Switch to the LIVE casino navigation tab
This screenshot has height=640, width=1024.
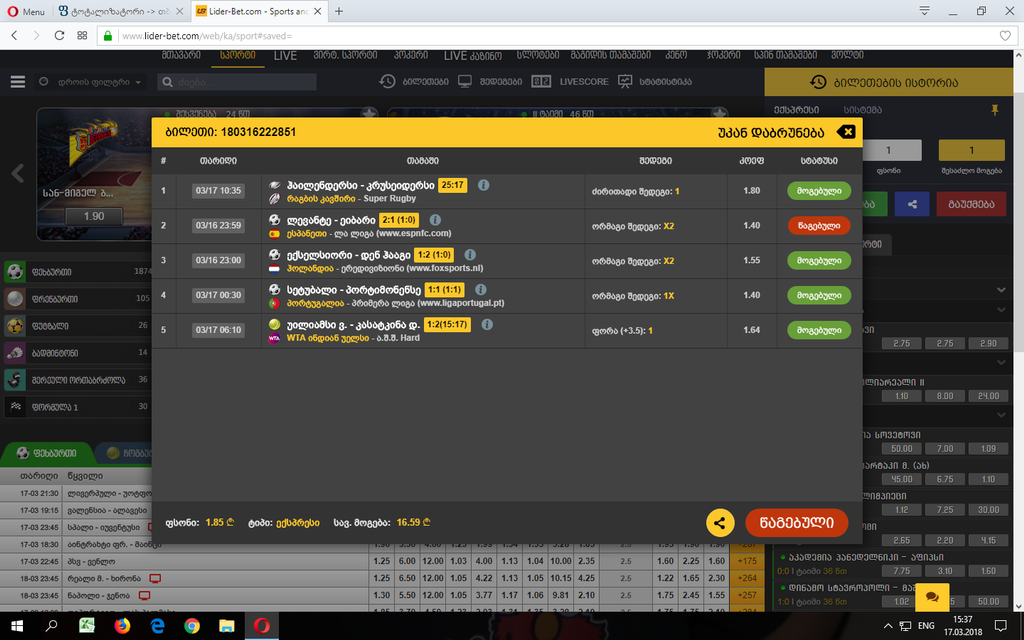(x=473, y=56)
